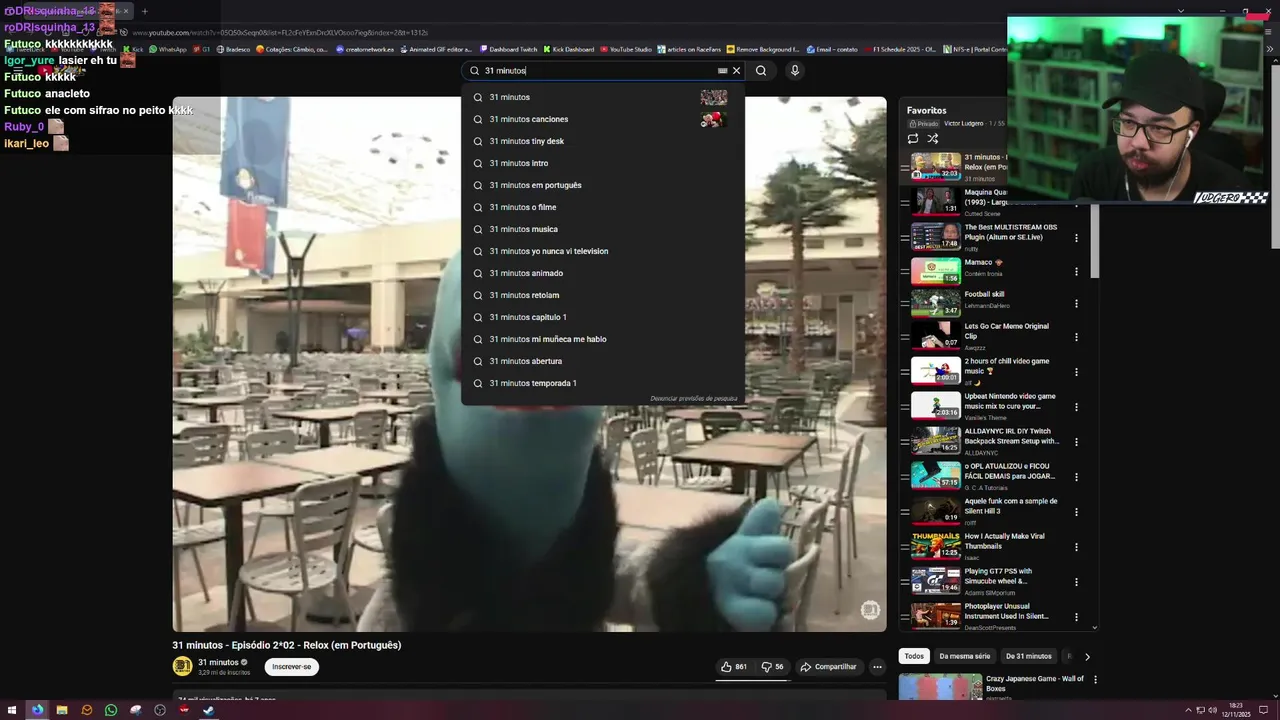Choose suggestion '31 minutos abertura'
This screenshot has height=720, width=1280.
coord(602,361)
